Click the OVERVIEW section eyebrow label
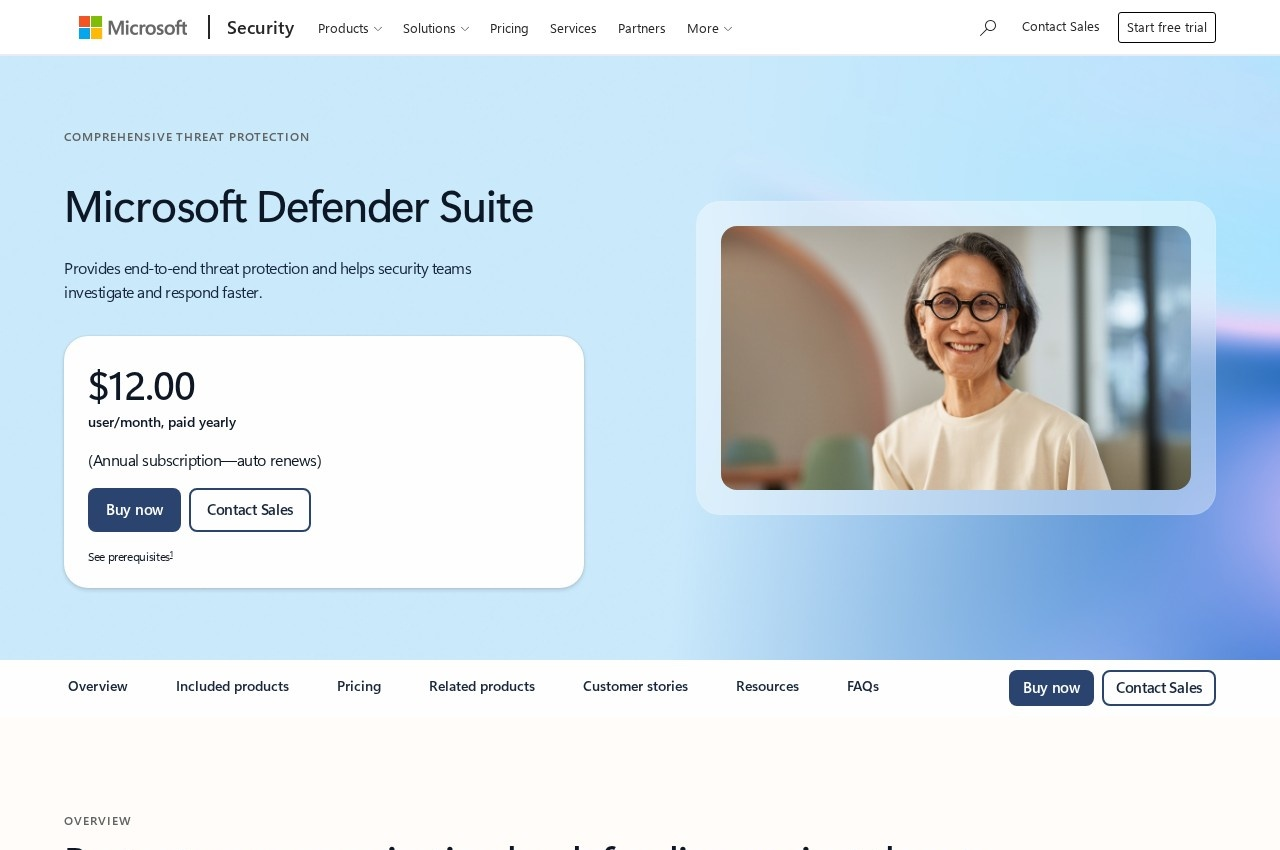 [98, 821]
